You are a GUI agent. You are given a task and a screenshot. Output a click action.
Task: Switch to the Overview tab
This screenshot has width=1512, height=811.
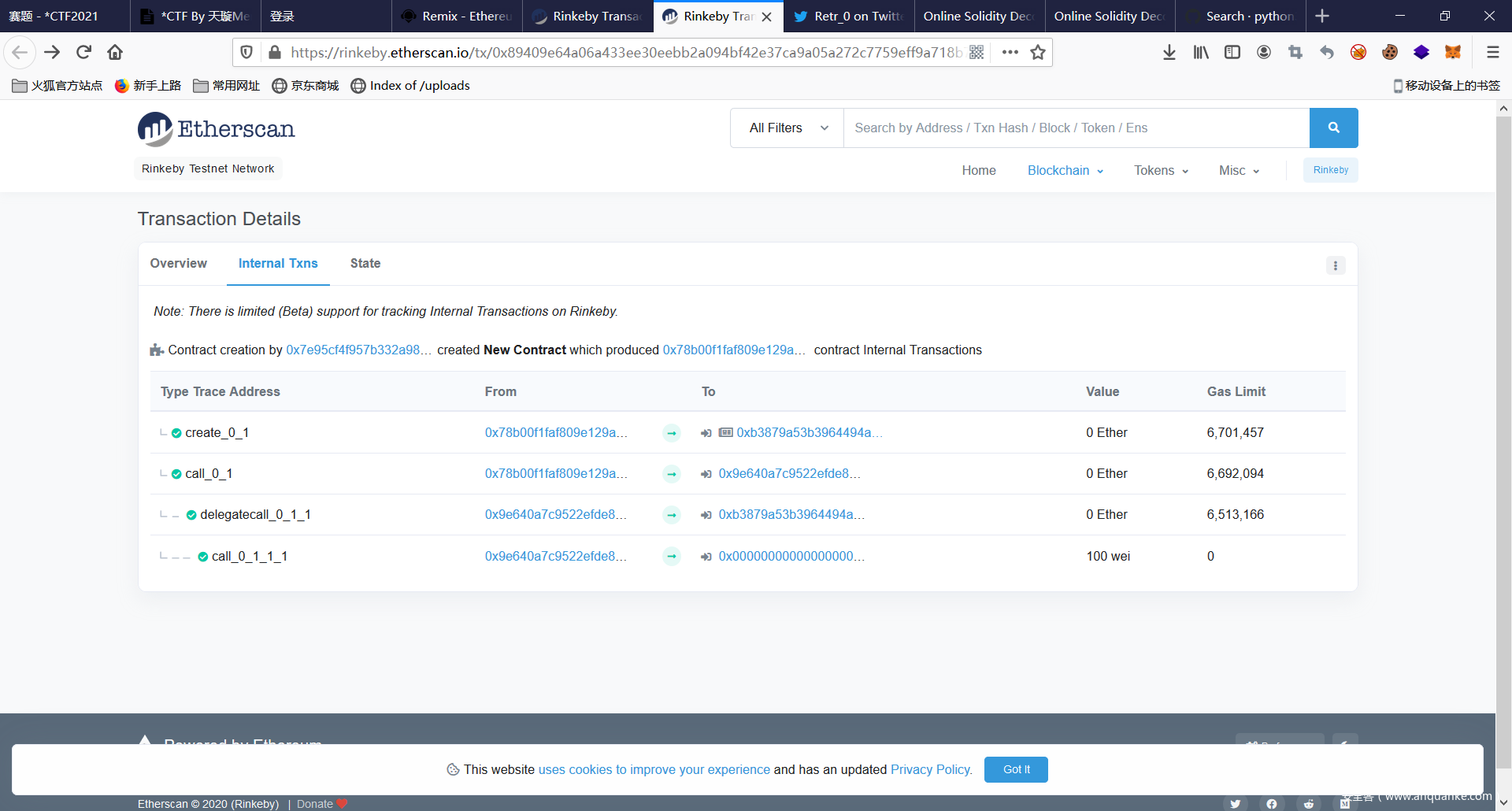(x=179, y=263)
